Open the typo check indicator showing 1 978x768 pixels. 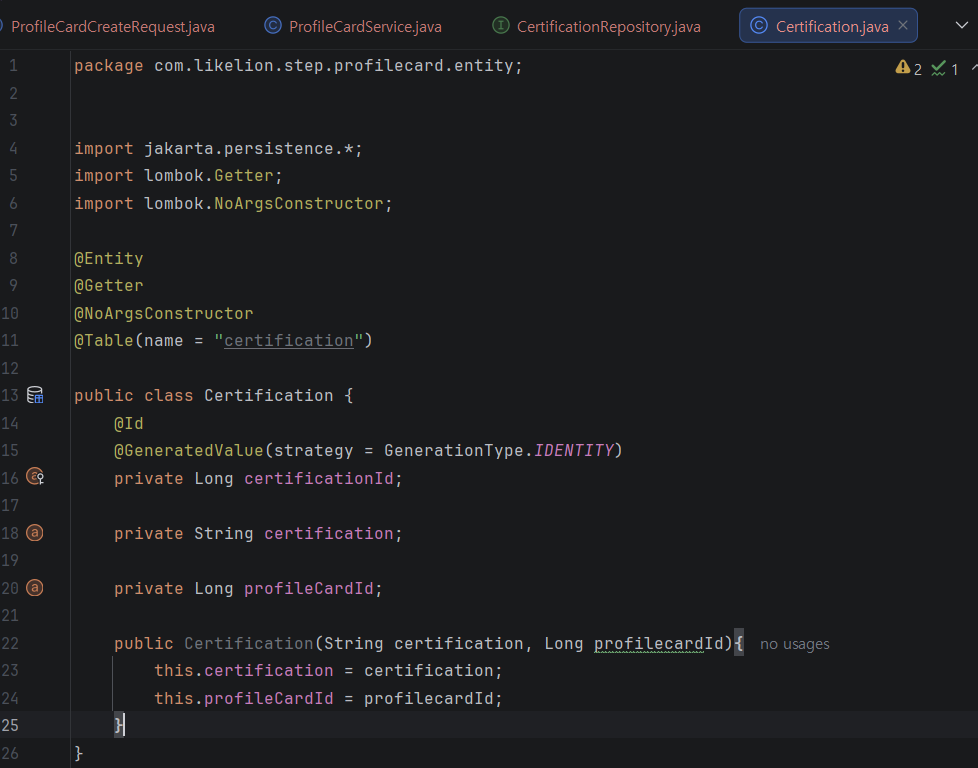[944, 68]
